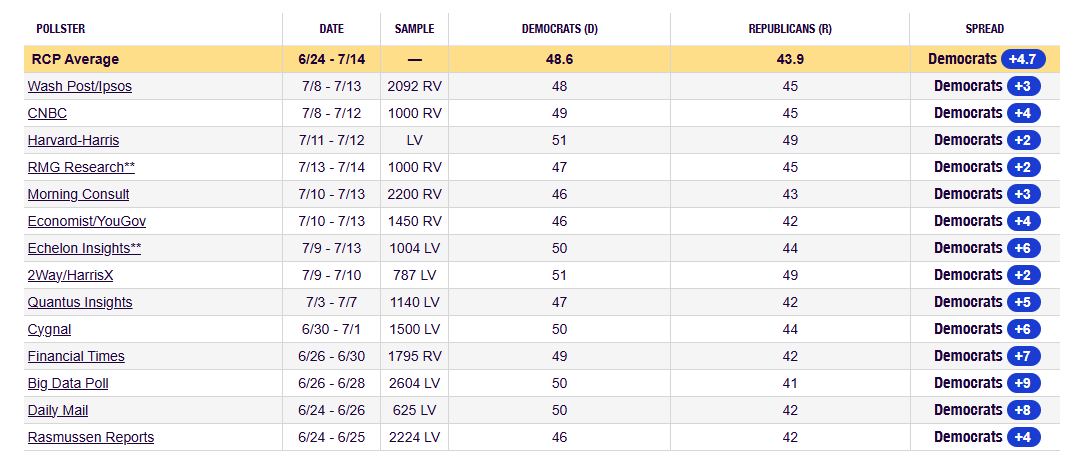
Task: Click the 787 LV sample cell
Action: click(414, 275)
